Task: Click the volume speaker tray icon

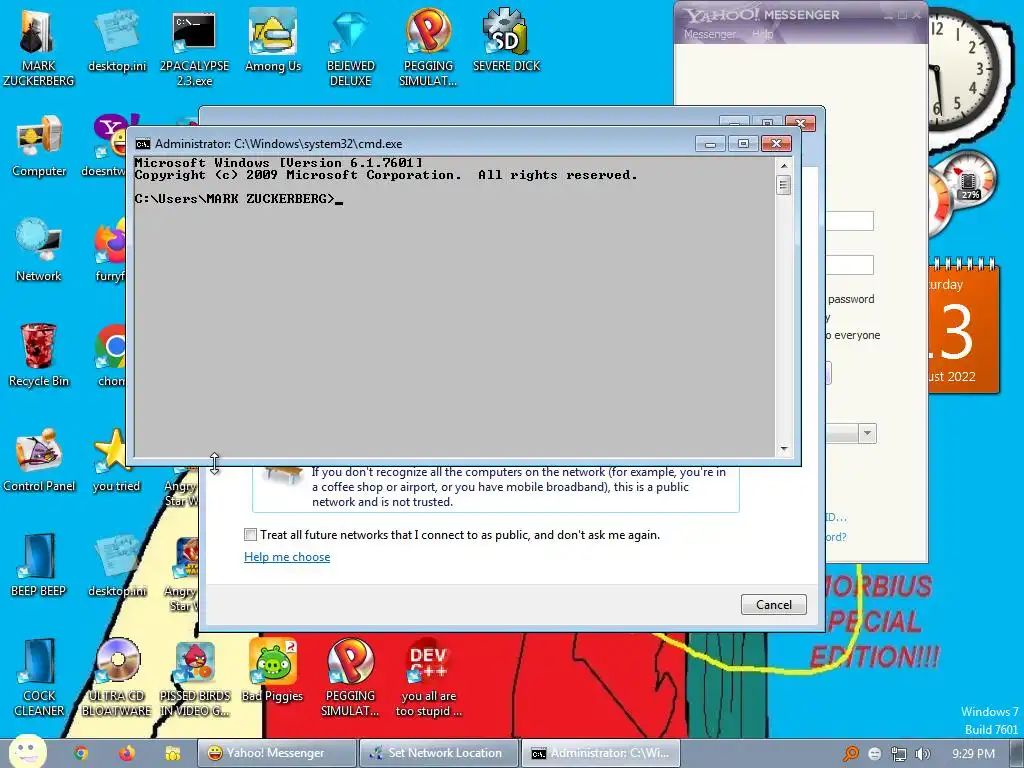Action: click(922, 754)
